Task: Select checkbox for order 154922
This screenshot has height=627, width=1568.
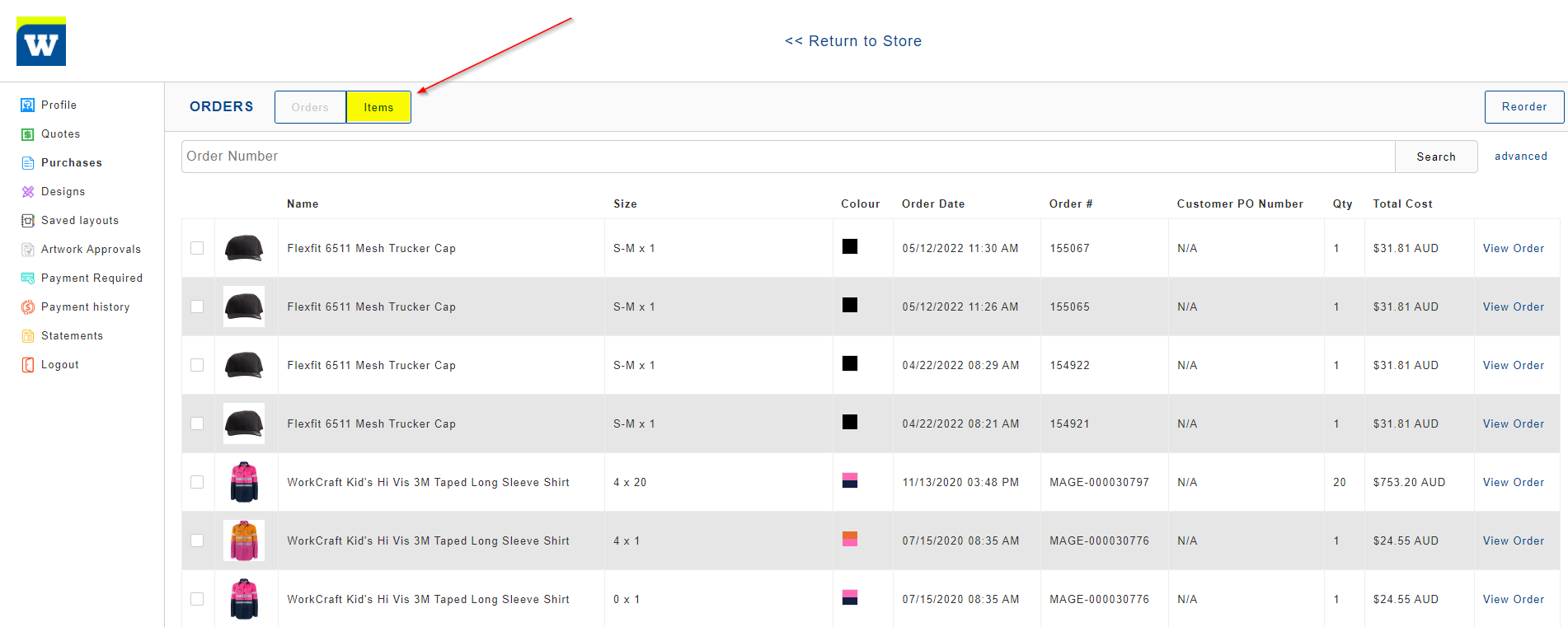Action: 197,365
